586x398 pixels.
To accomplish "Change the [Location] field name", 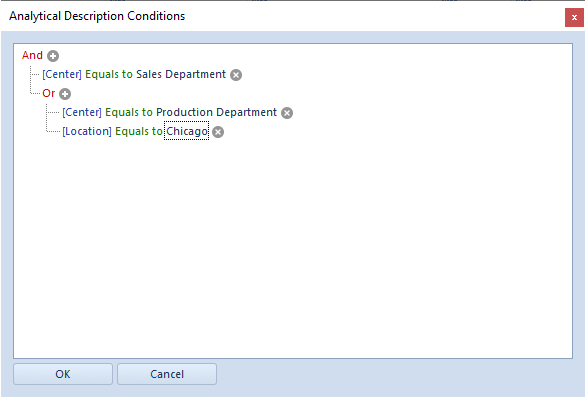I will coord(87,132).
